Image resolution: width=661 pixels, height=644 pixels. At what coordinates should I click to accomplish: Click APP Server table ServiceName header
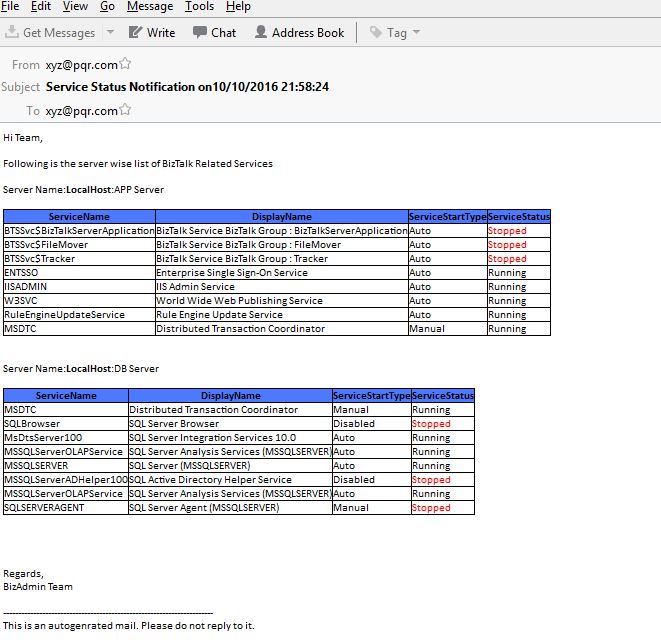coord(79,217)
